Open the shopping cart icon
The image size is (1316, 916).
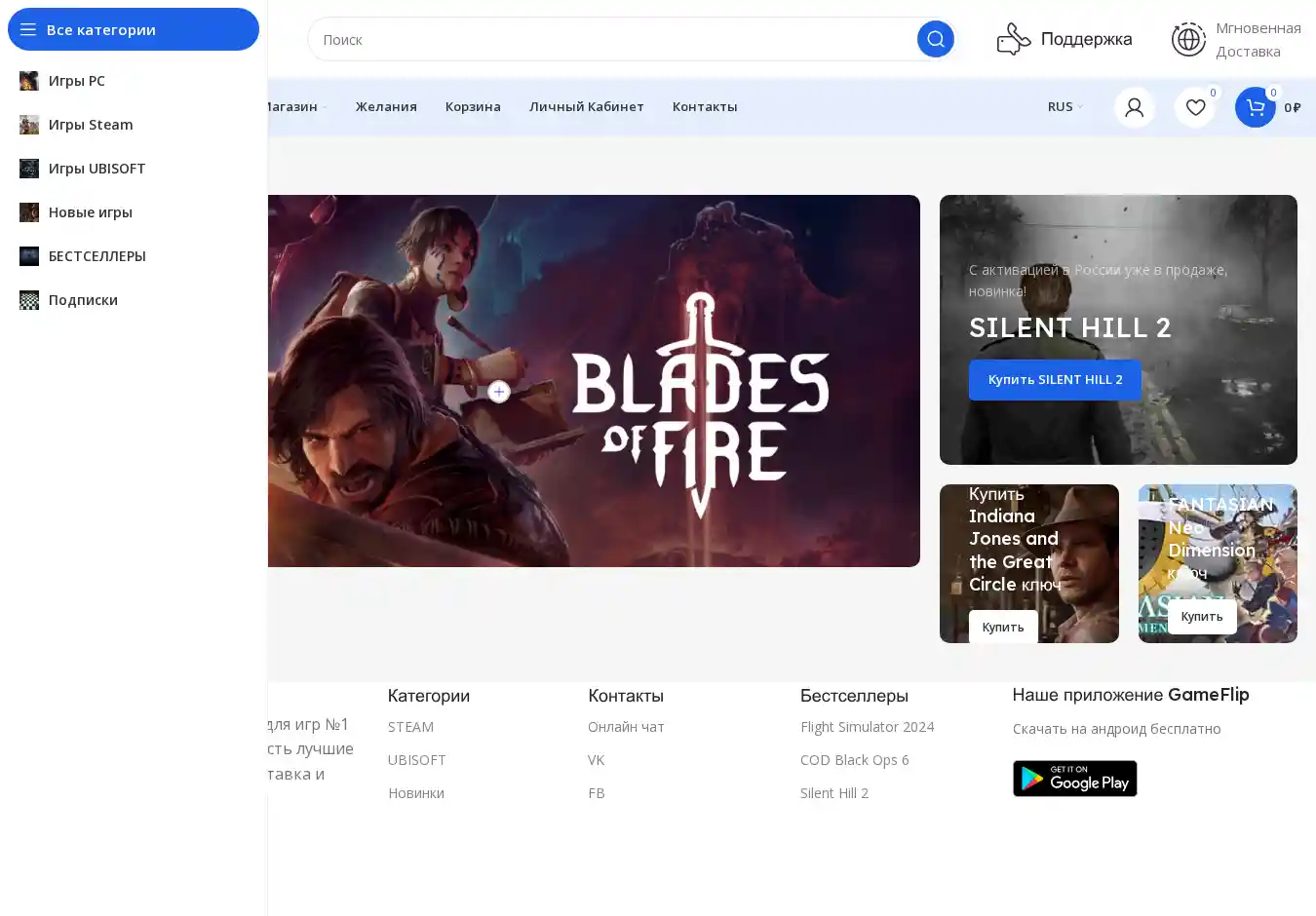click(1255, 107)
